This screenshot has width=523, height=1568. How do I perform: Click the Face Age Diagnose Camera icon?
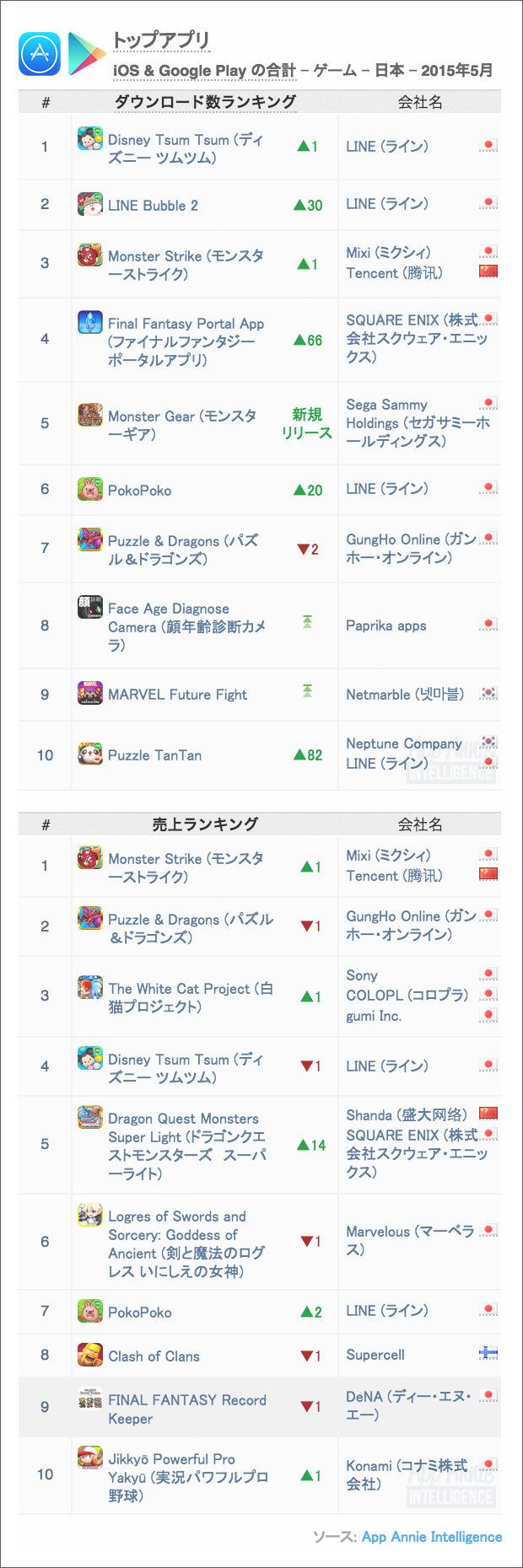click(90, 609)
